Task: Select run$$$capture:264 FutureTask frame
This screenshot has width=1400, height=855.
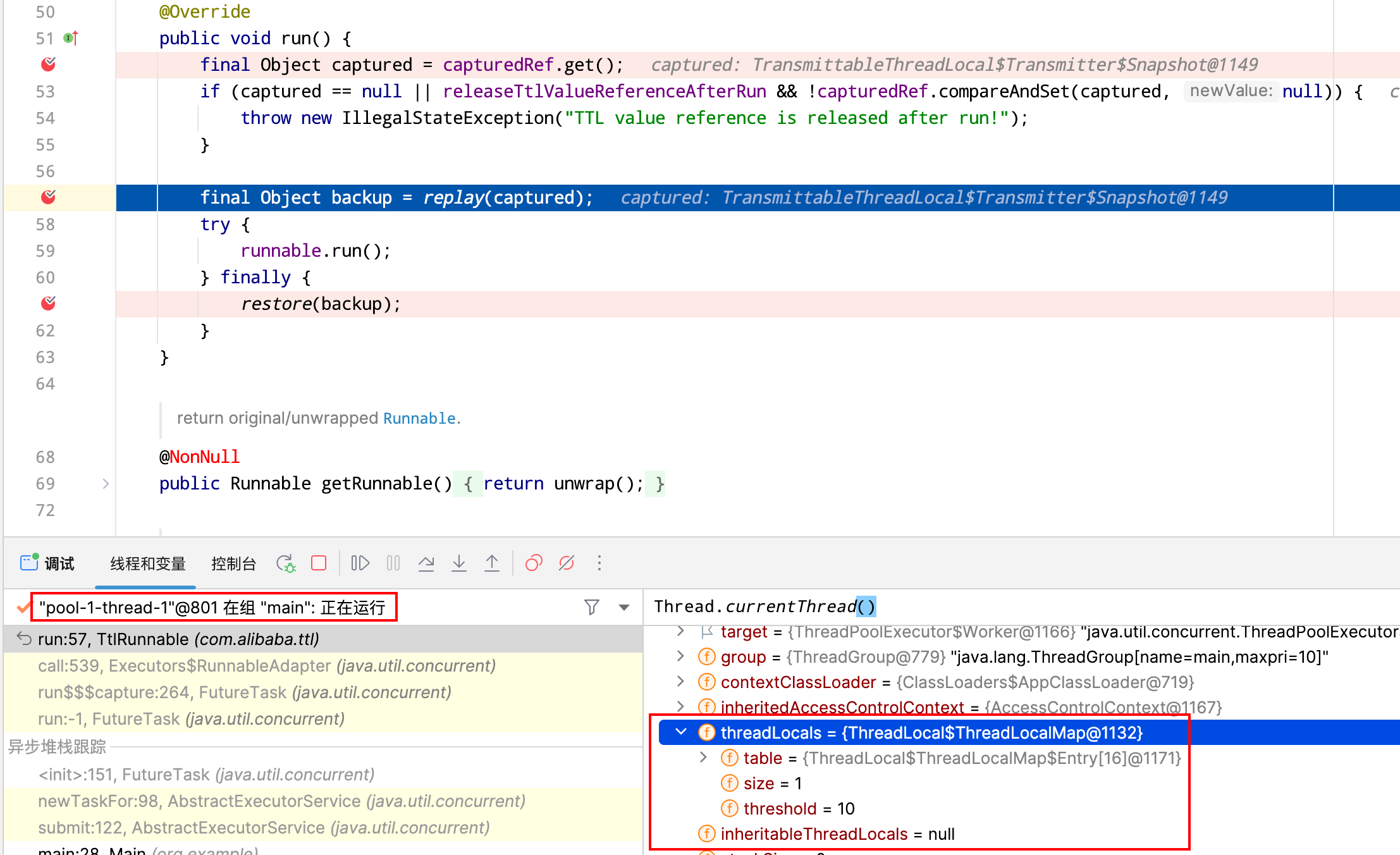Action: pyautogui.click(x=323, y=692)
